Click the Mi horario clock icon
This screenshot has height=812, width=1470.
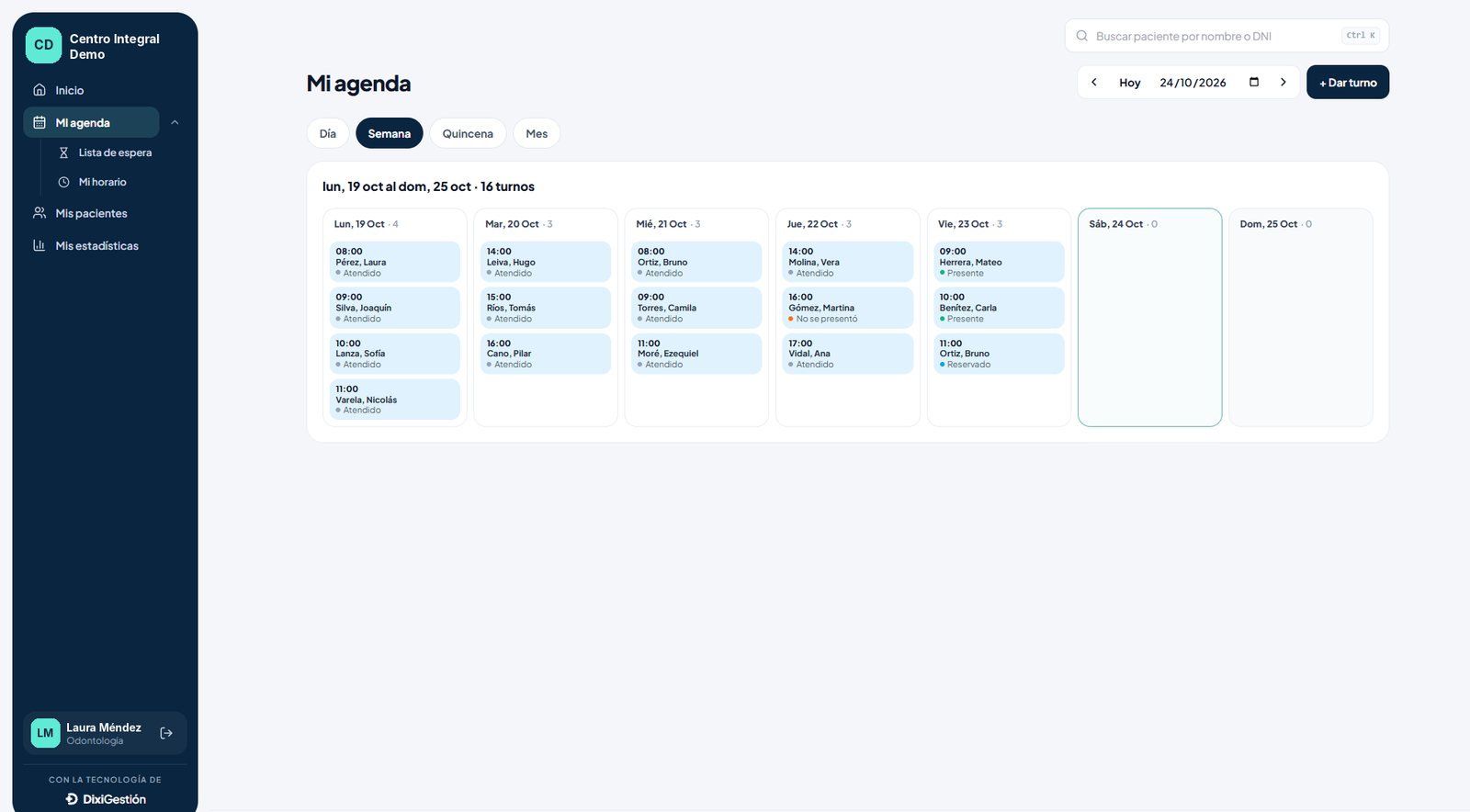click(63, 182)
